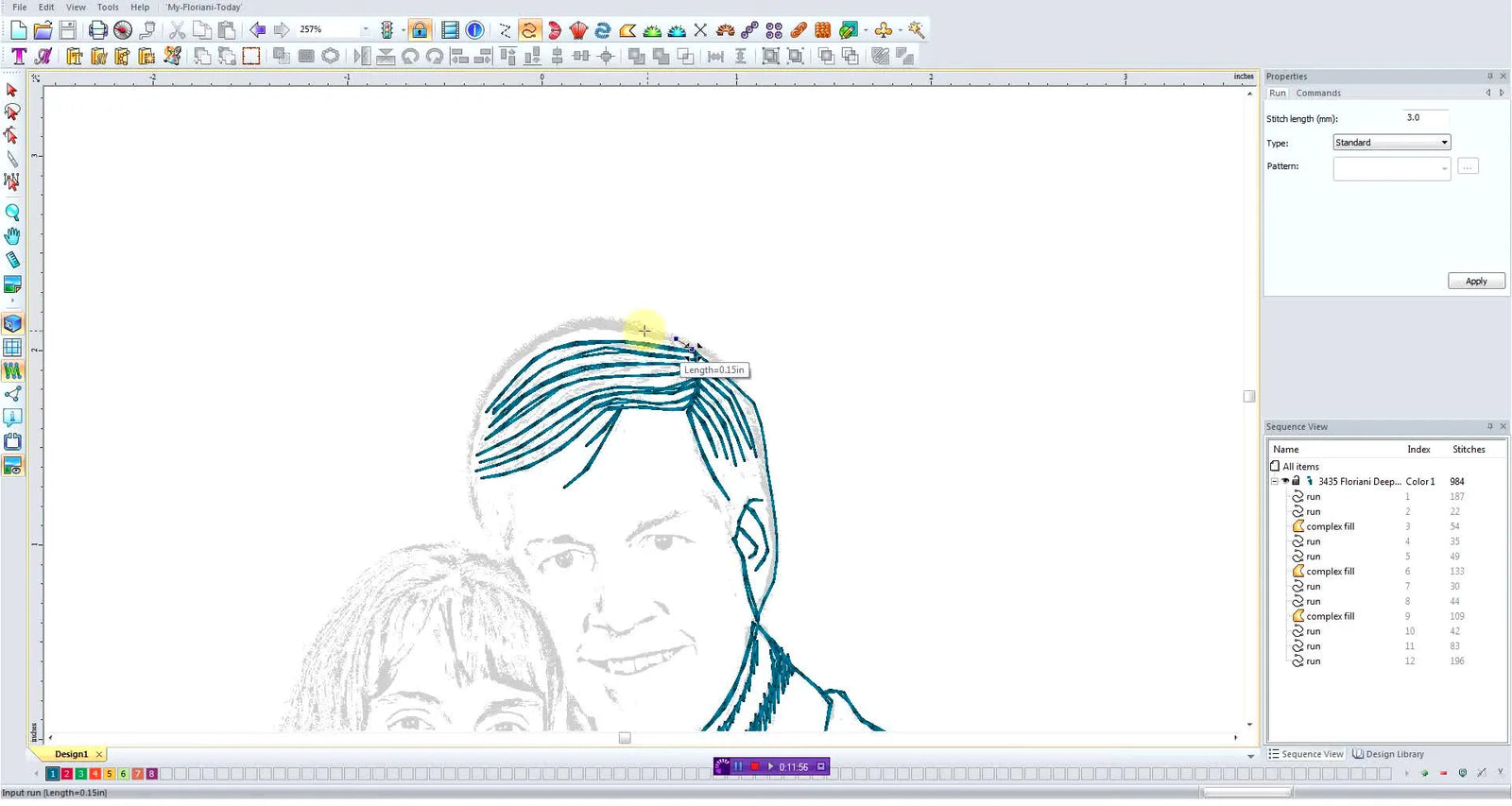Select the Measure ruler tool
Image resolution: width=1512 pixels, height=806 pixels.
click(12, 260)
